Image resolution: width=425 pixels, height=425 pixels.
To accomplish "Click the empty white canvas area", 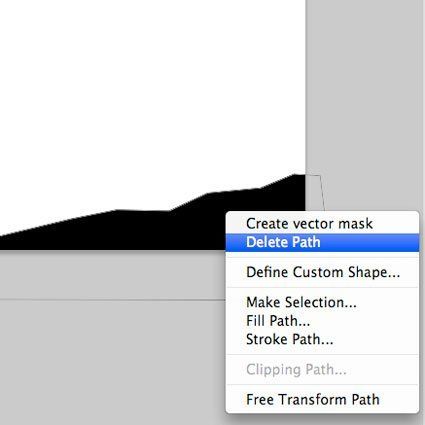I will pos(150,93).
